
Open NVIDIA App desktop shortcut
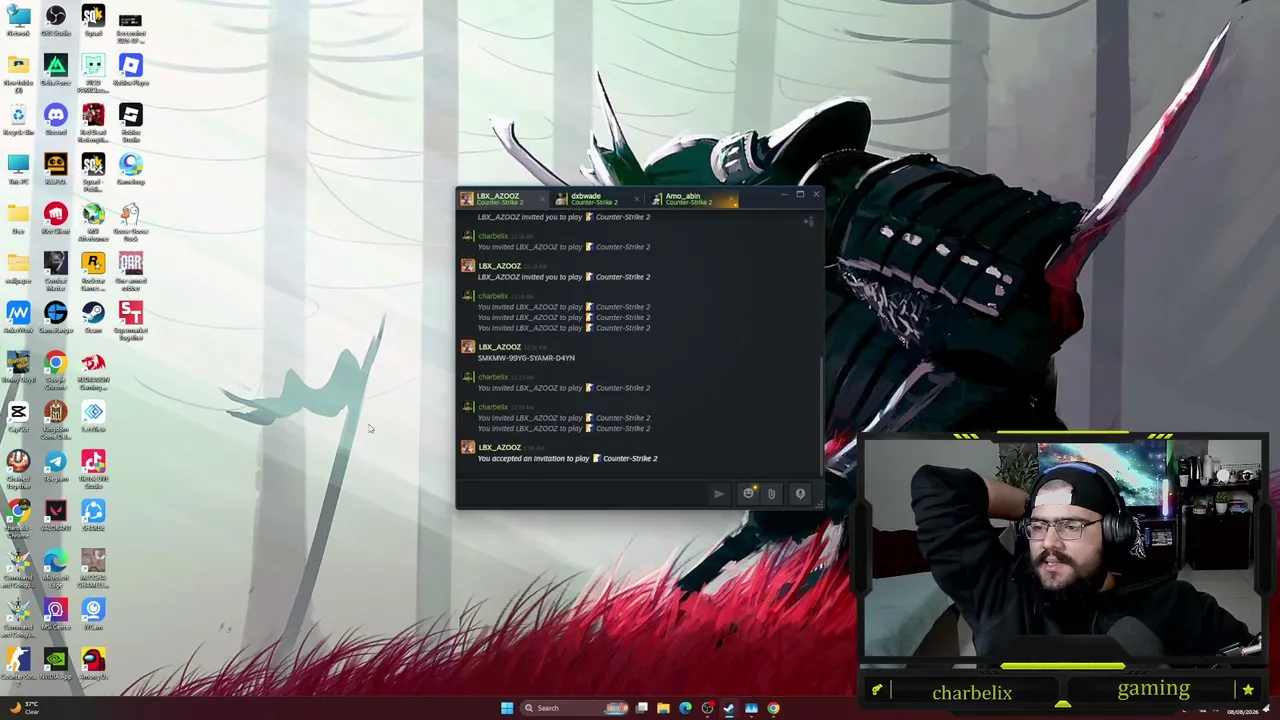point(55,663)
